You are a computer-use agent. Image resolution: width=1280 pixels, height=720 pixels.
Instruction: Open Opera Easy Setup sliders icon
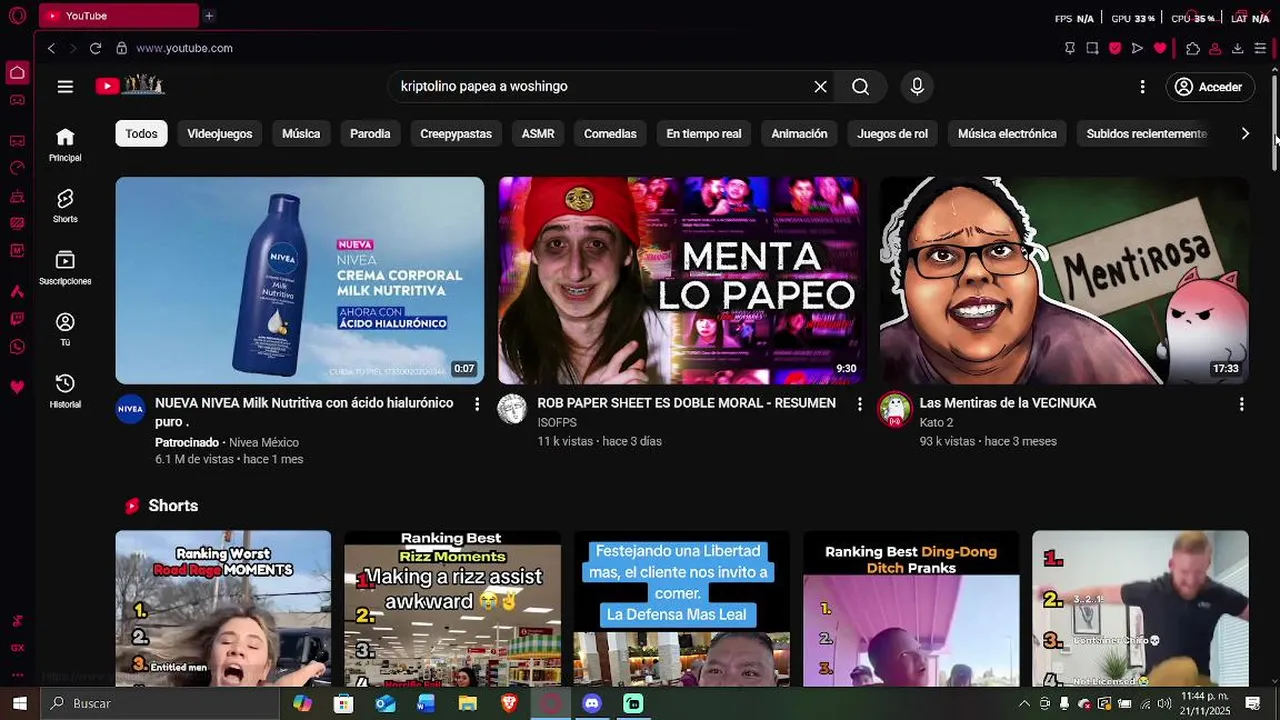1260,48
